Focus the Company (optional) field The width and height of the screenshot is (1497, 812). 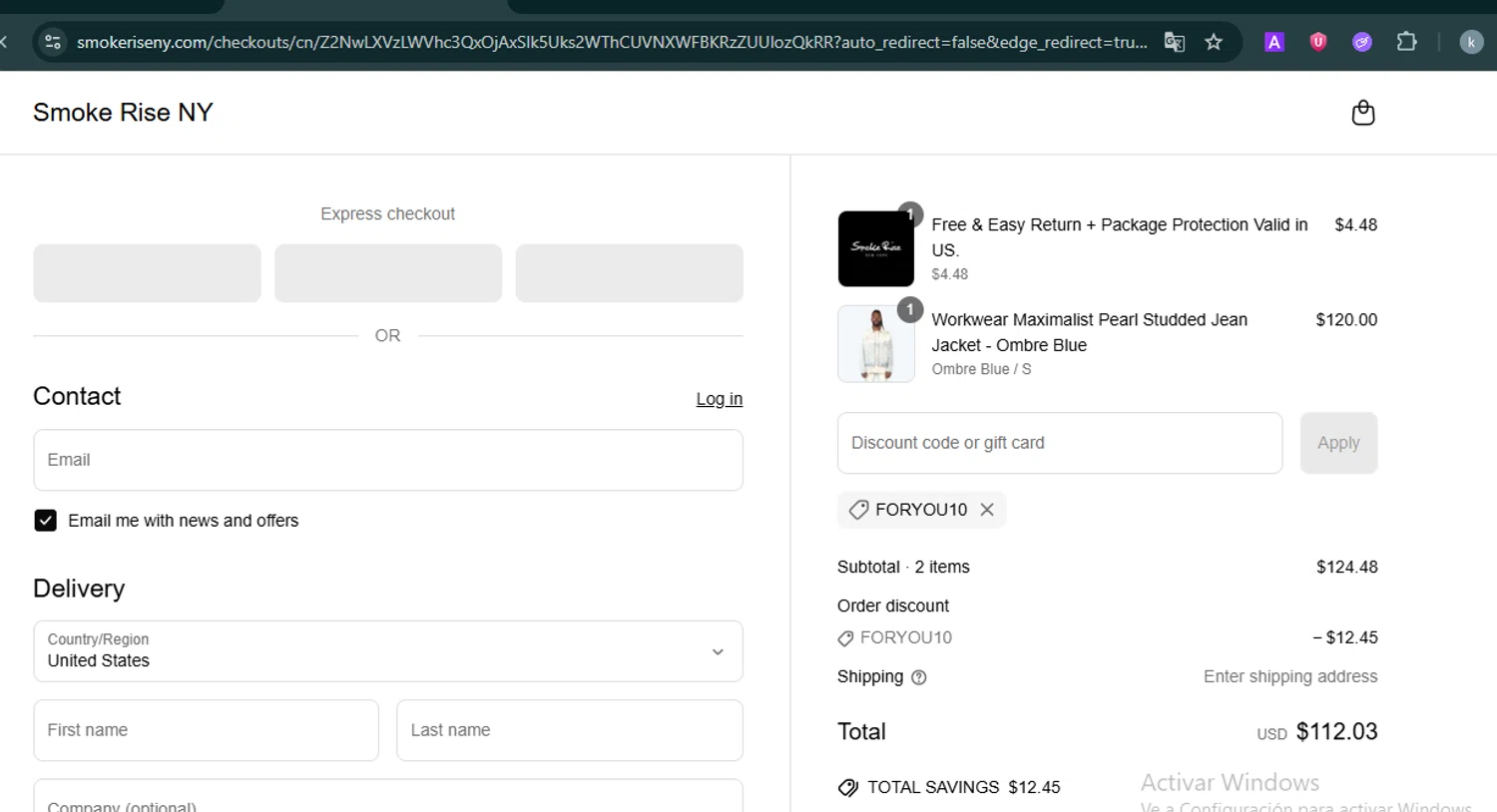coord(388,797)
